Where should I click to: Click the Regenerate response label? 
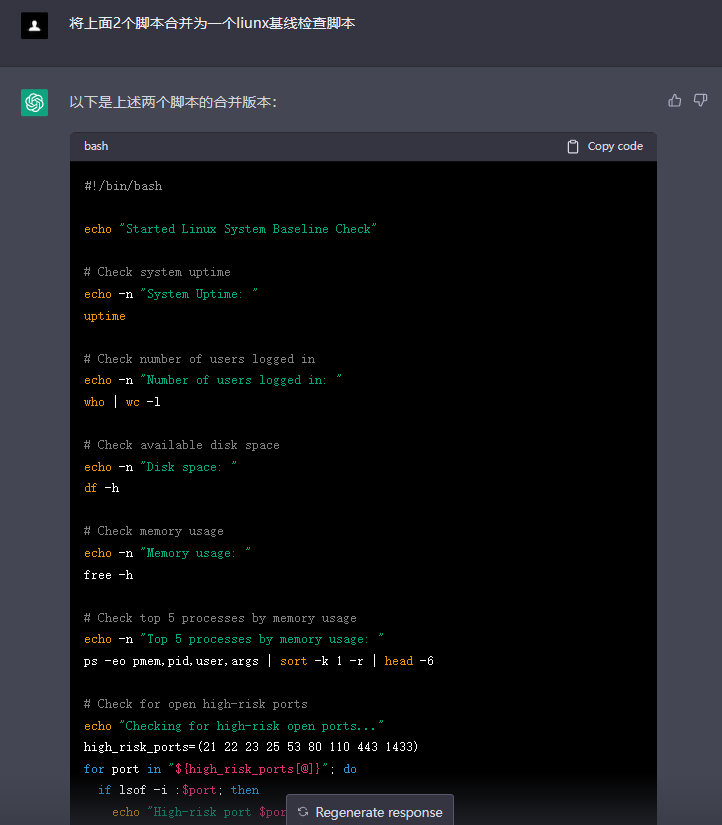[x=379, y=812]
